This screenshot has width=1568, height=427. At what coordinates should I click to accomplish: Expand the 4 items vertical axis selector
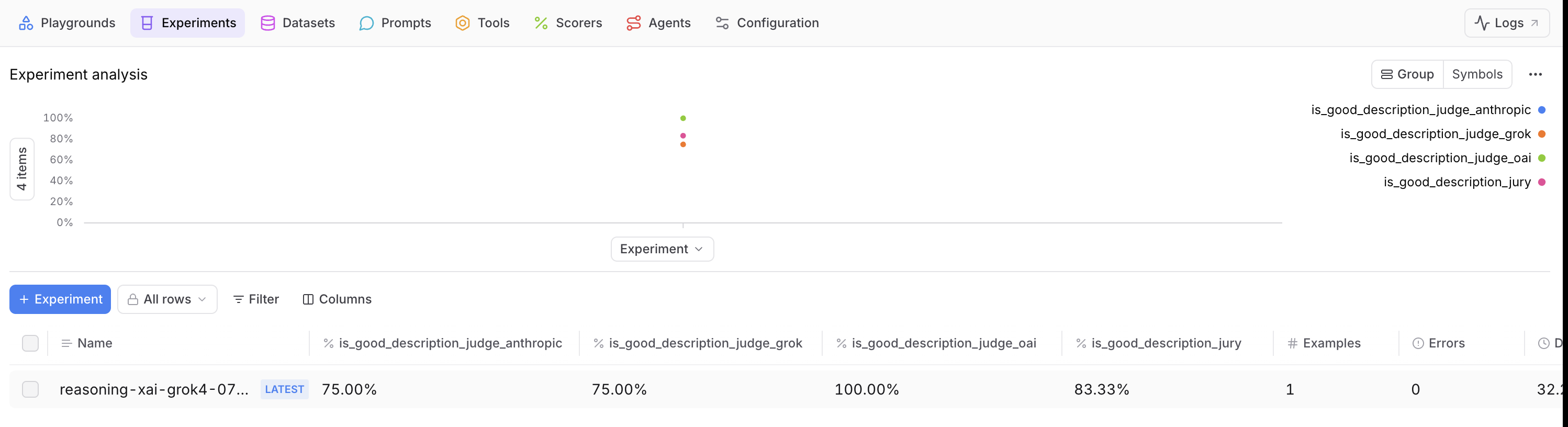pos(22,169)
